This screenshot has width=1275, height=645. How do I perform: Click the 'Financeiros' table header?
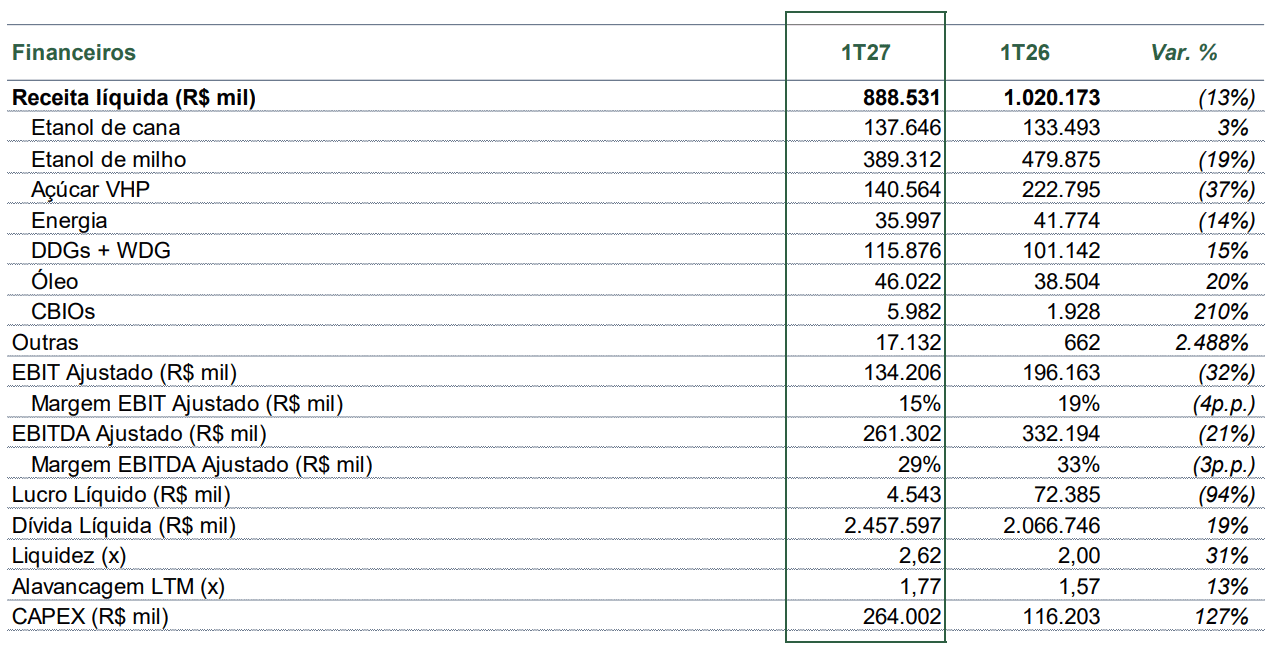point(74,53)
